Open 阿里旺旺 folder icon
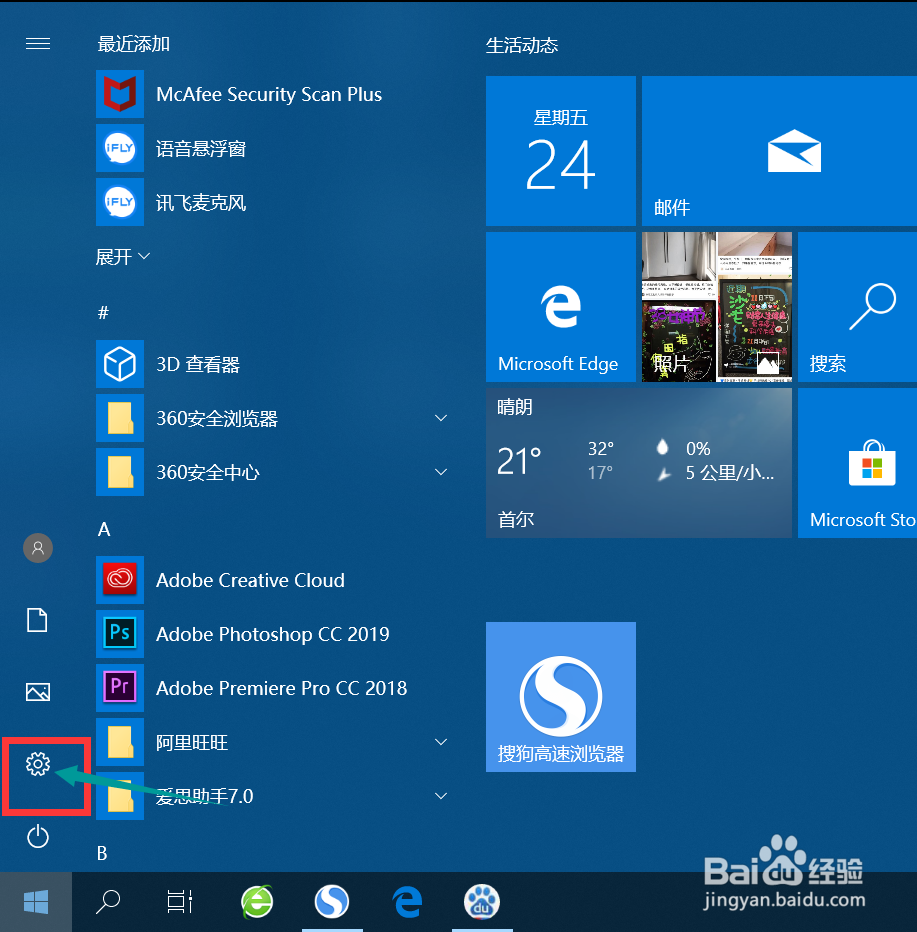This screenshot has width=917, height=932. tap(120, 742)
